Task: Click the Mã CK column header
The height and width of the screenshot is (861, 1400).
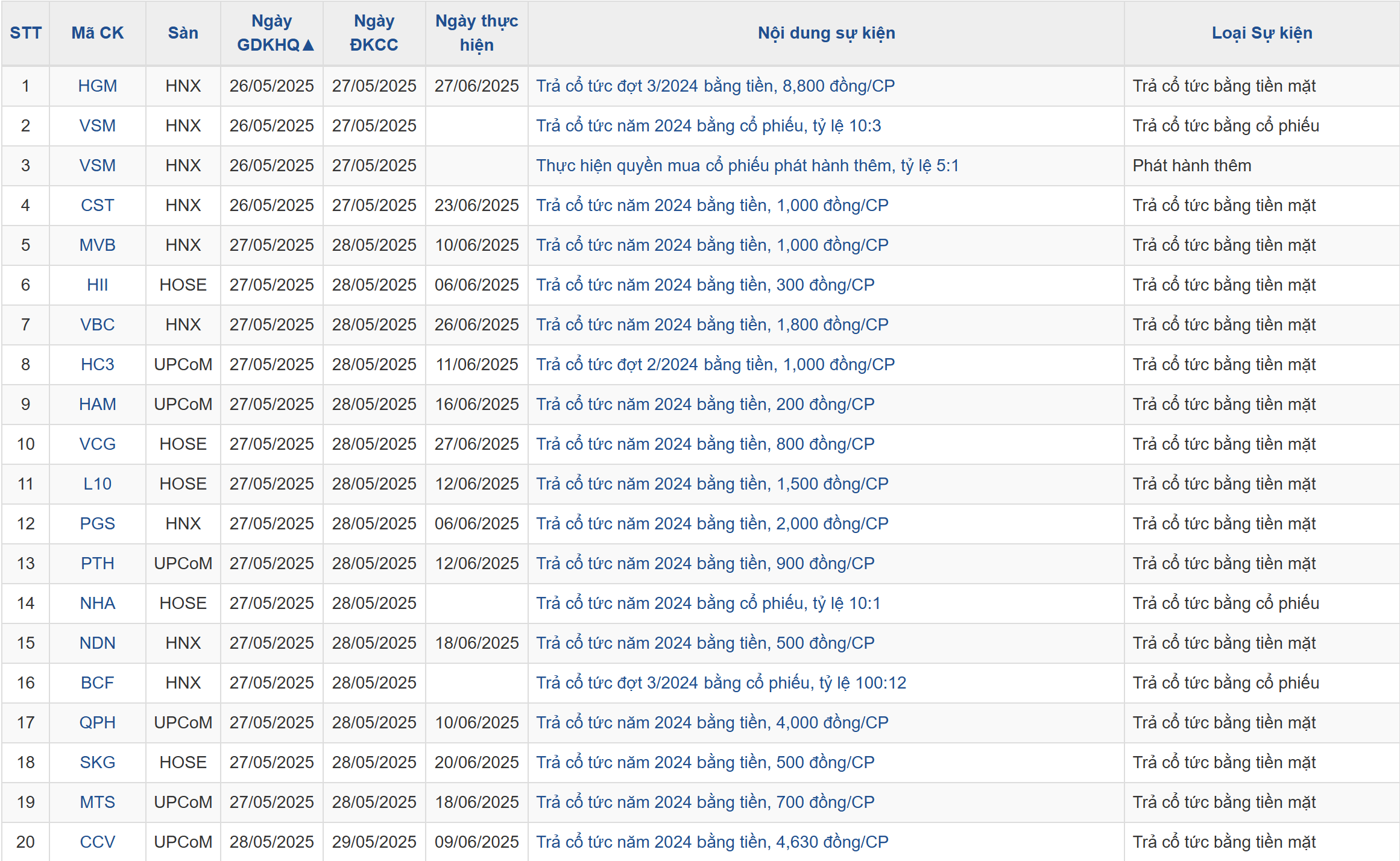Action: point(98,33)
